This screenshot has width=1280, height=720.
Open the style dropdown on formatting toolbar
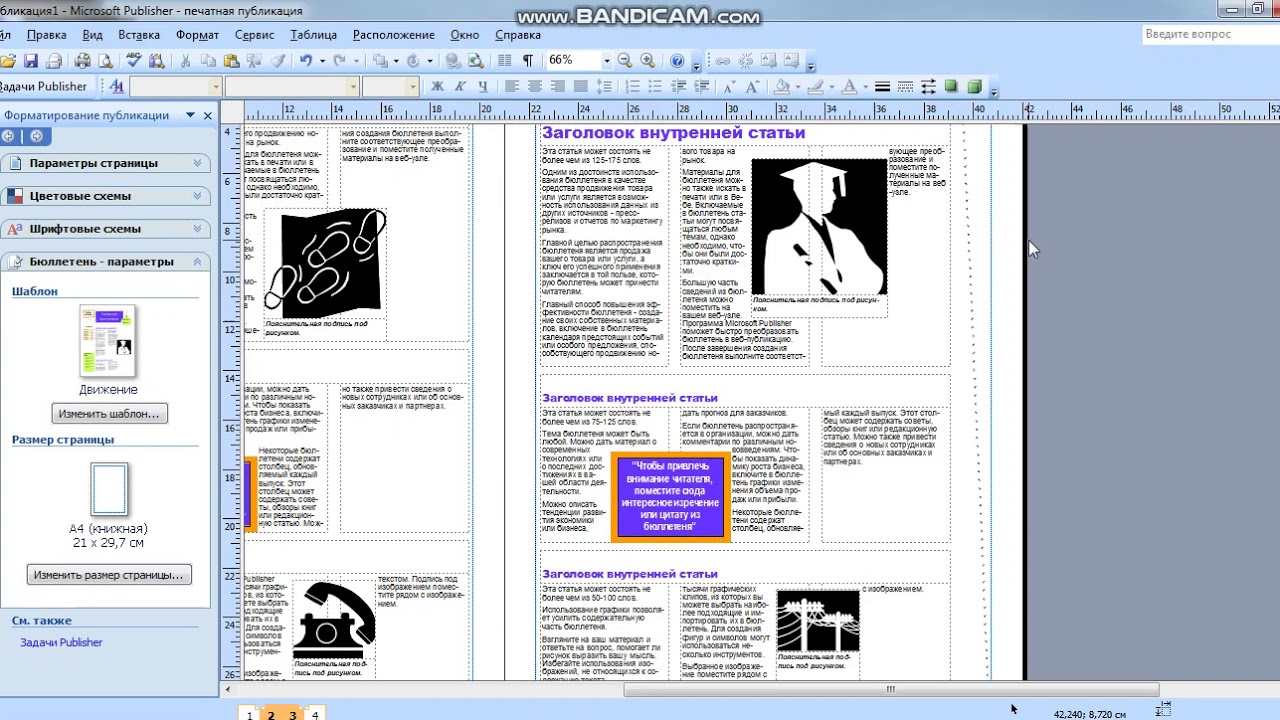[215, 87]
